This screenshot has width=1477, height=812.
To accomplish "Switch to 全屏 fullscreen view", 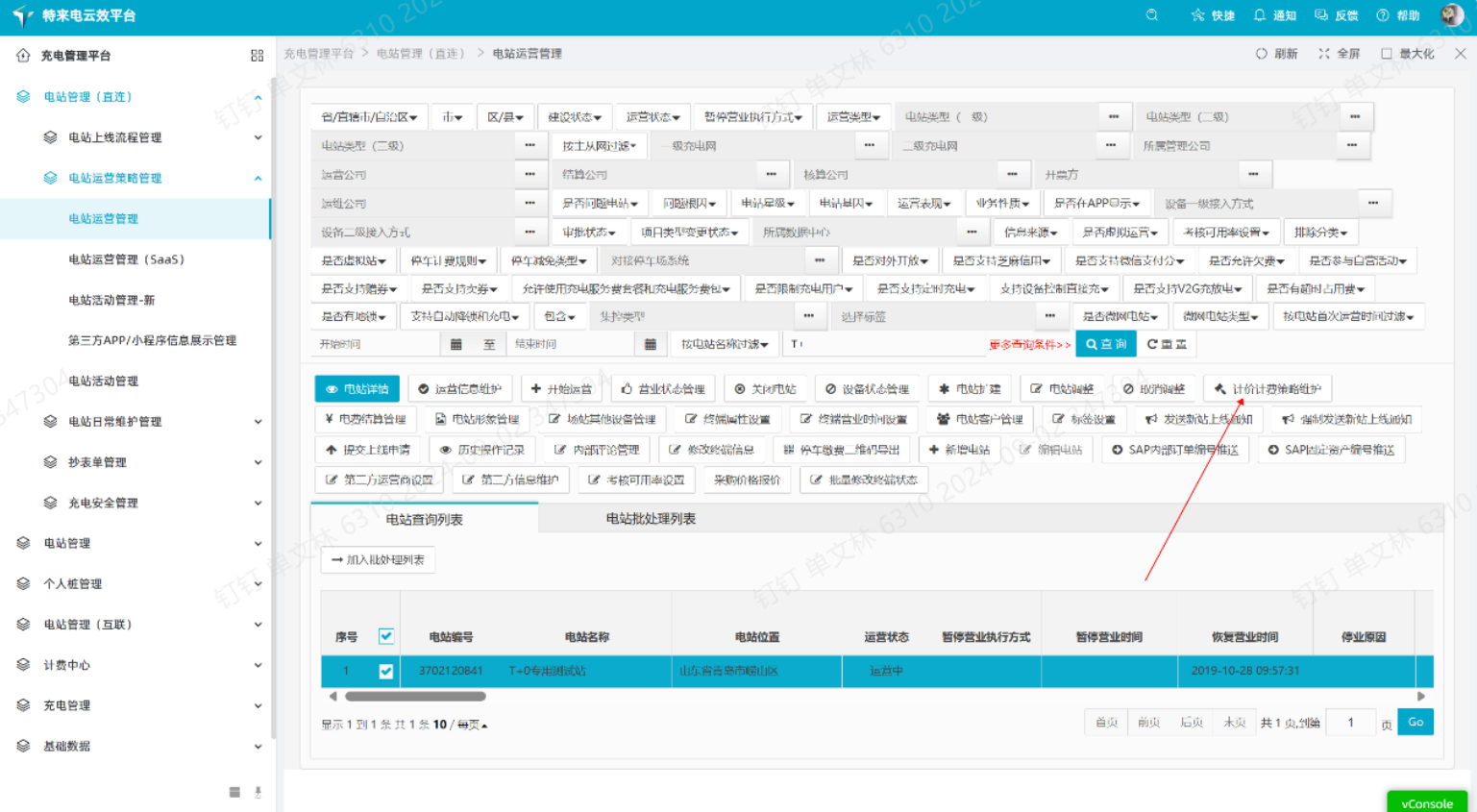I will (x=1324, y=54).
